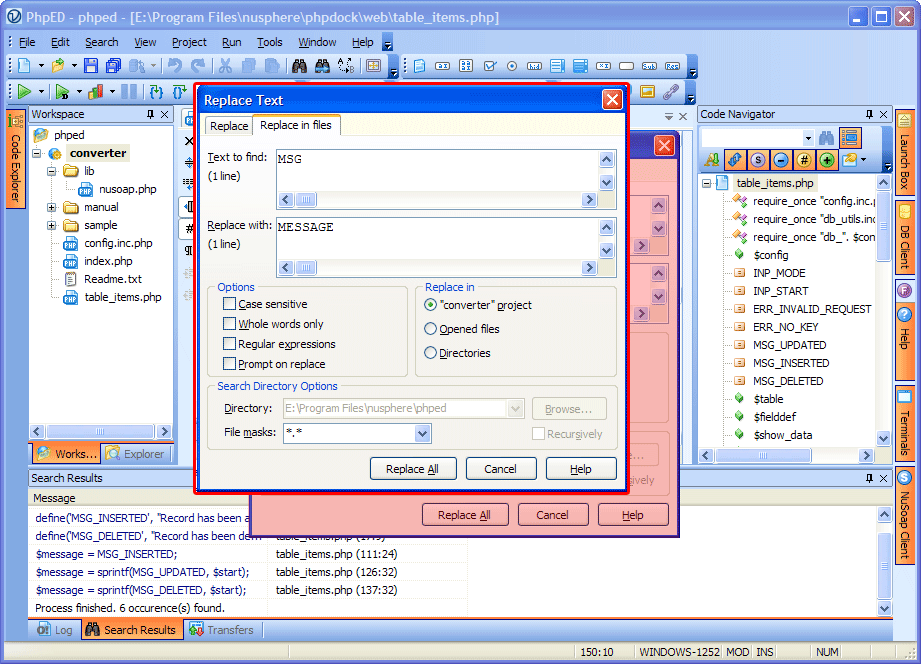This screenshot has width=921, height=664.
Task: Enable the Case sensitive option
Action: (230, 304)
